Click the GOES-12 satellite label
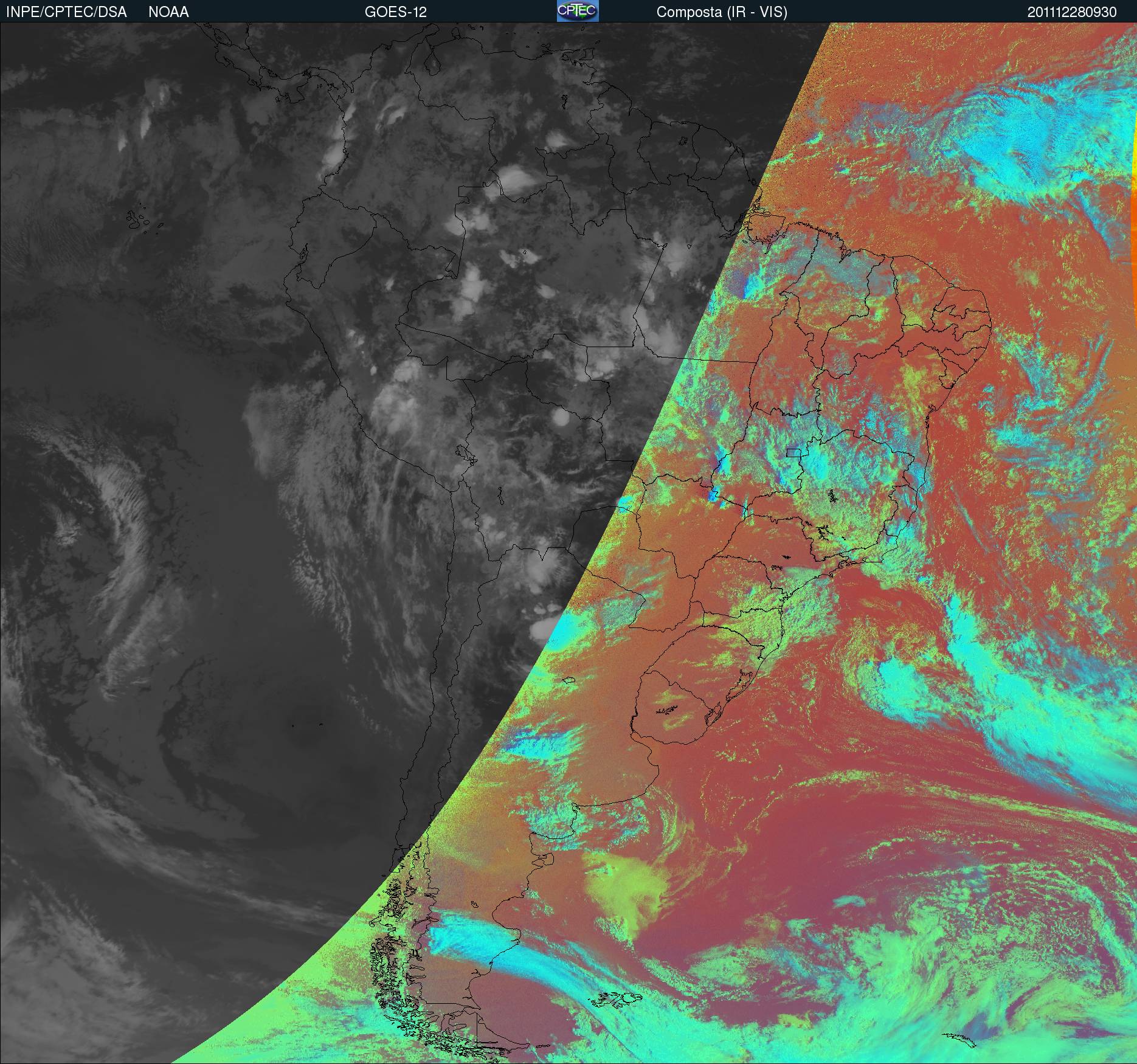Image resolution: width=1137 pixels, height=1064 pixels. click(395, 12)
